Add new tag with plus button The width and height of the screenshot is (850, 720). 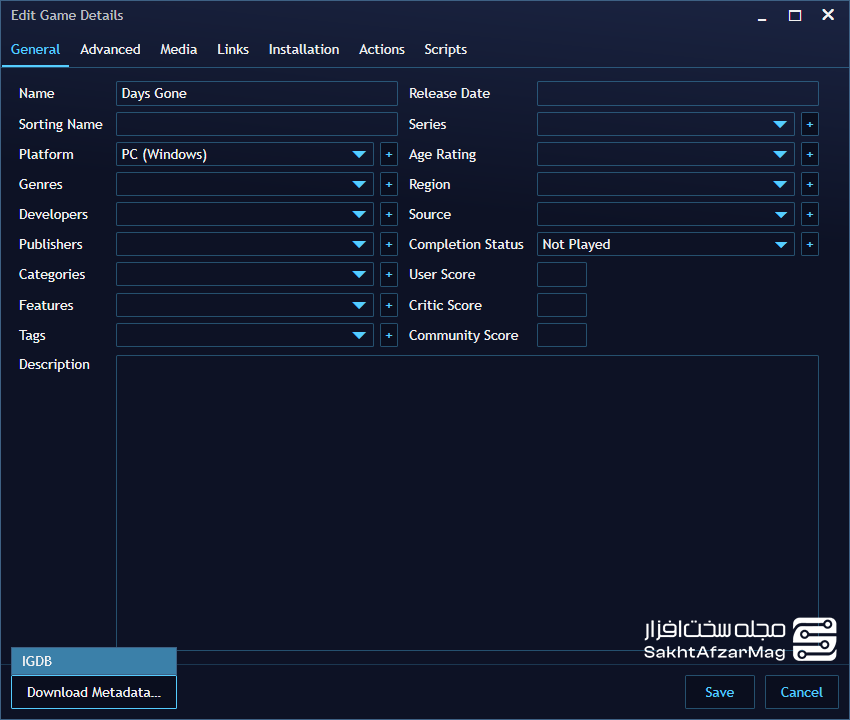click(389, 336)
